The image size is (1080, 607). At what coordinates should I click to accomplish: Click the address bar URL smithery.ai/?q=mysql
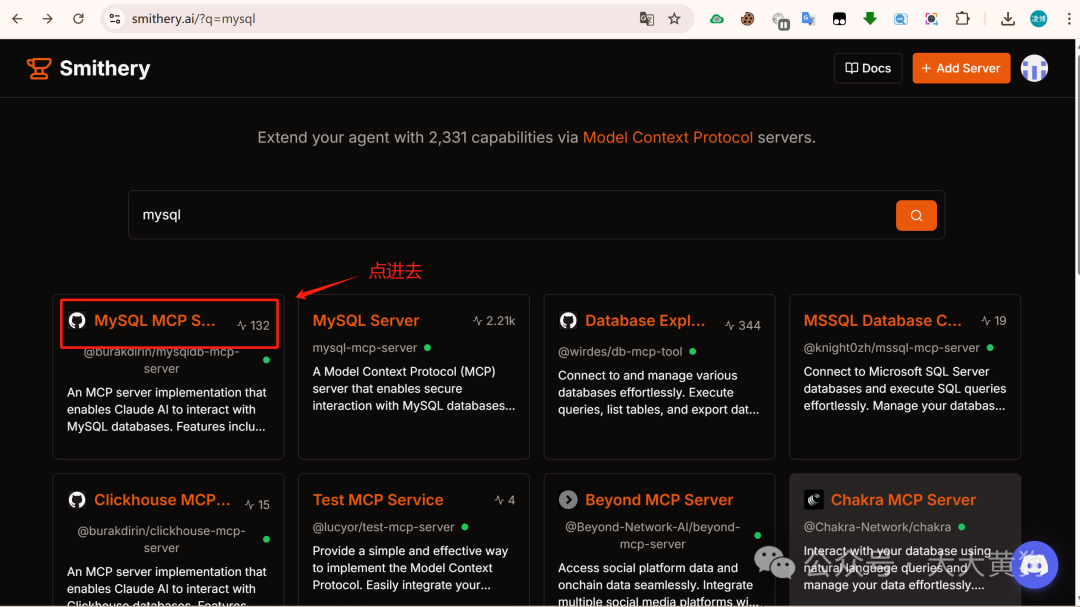[x=194, y=19]
